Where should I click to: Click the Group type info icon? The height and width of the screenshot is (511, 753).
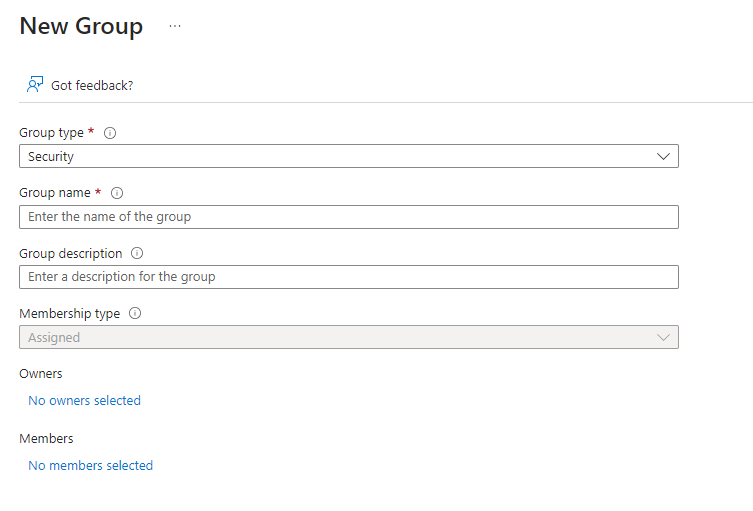pos(110,133)
